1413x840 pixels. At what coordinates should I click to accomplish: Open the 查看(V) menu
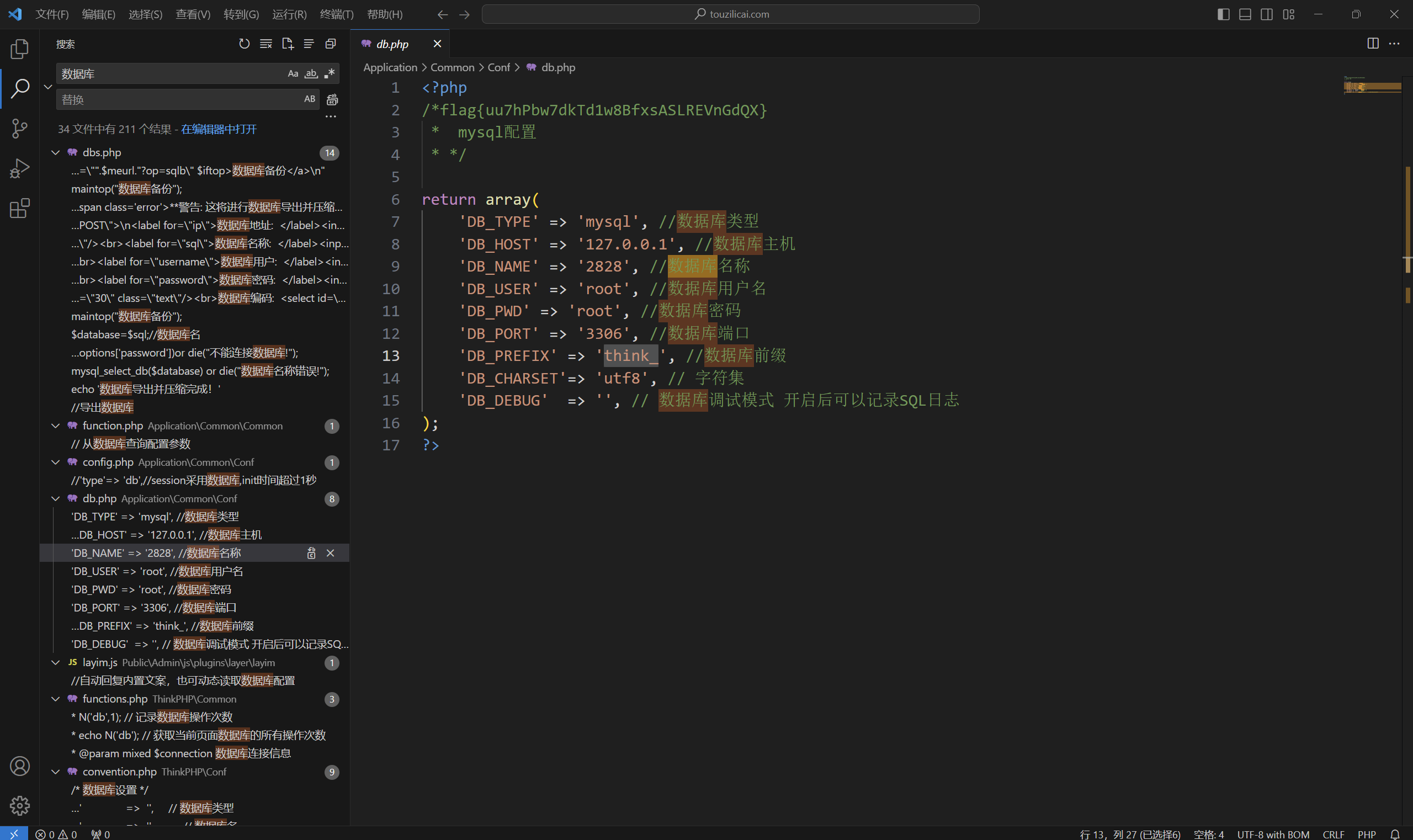pos(193,14)
